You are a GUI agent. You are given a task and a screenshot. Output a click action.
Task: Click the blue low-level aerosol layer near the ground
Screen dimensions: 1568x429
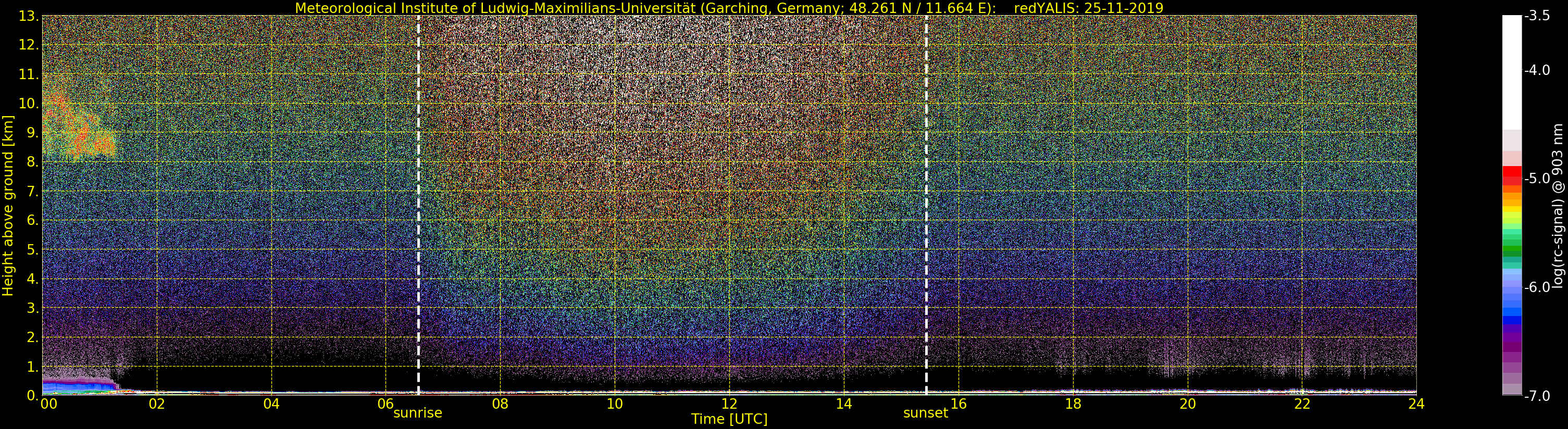click(x=78, y=386)
